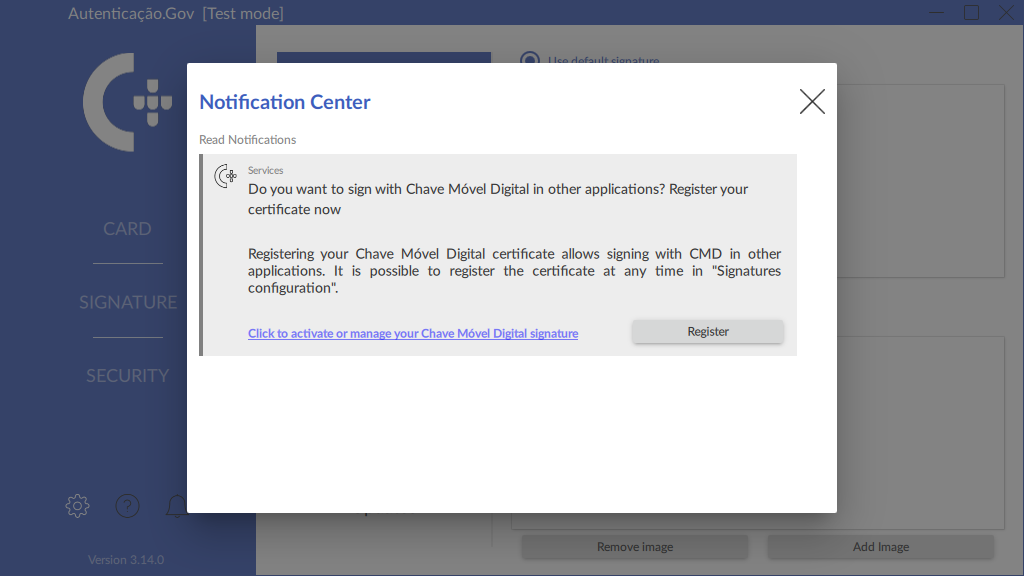1024x576 pixels.
Task: Maximize the application window
Action: 971,12
